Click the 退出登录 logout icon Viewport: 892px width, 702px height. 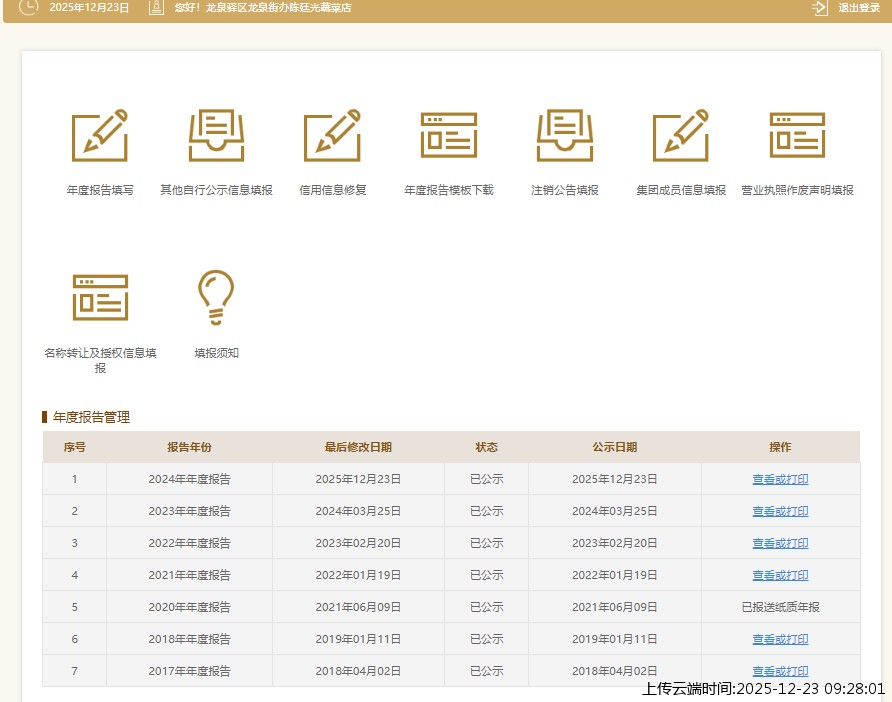click(820, 8)
